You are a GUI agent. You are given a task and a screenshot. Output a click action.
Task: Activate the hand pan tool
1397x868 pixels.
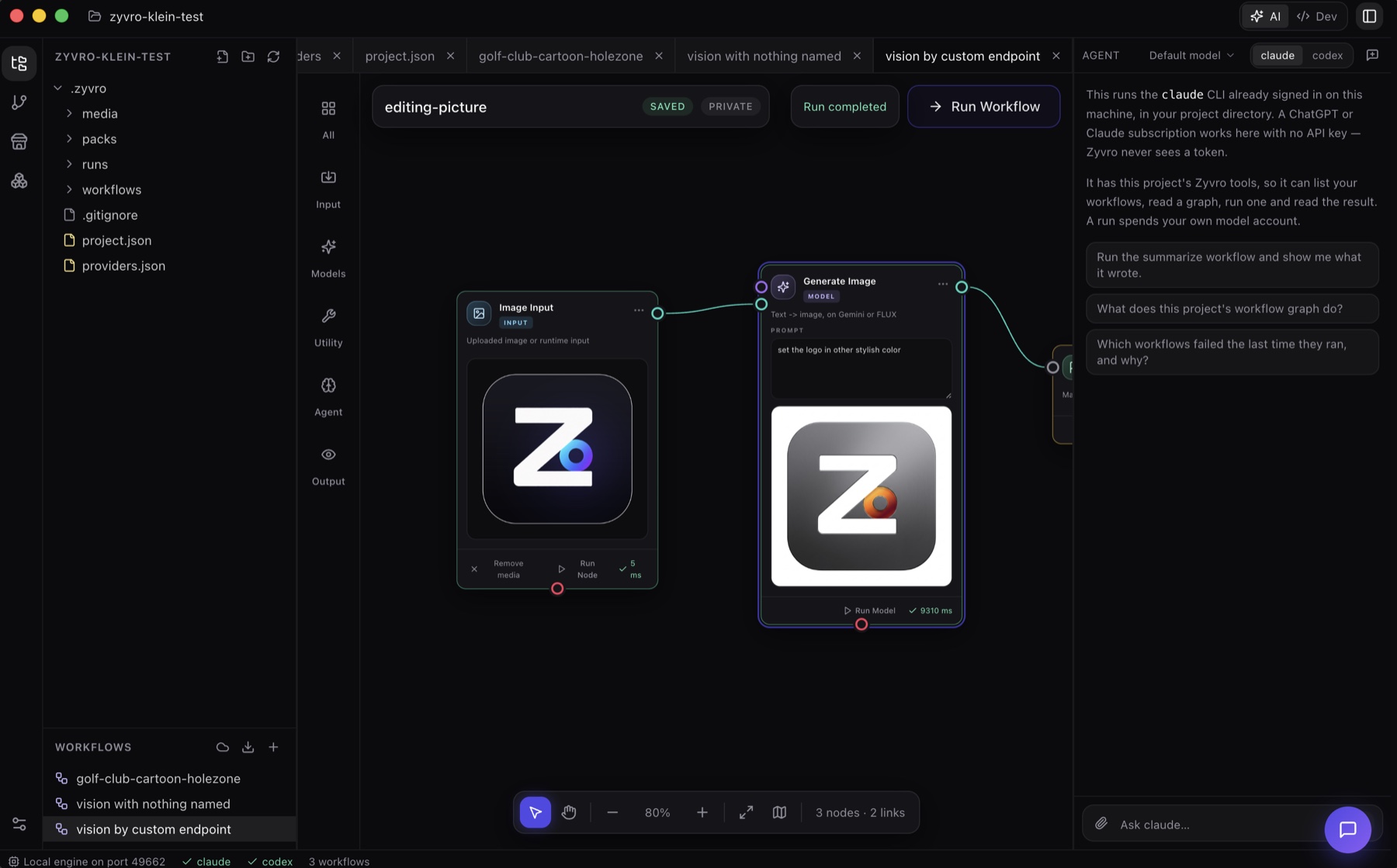coord(569,812)
